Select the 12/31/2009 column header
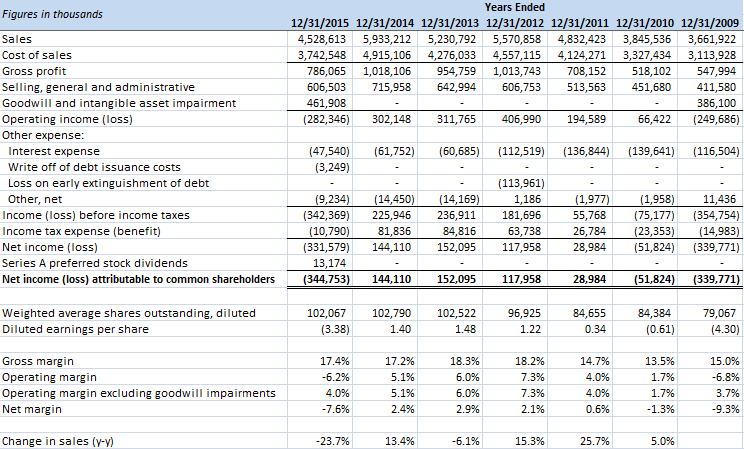 click(x=710, y=23)
